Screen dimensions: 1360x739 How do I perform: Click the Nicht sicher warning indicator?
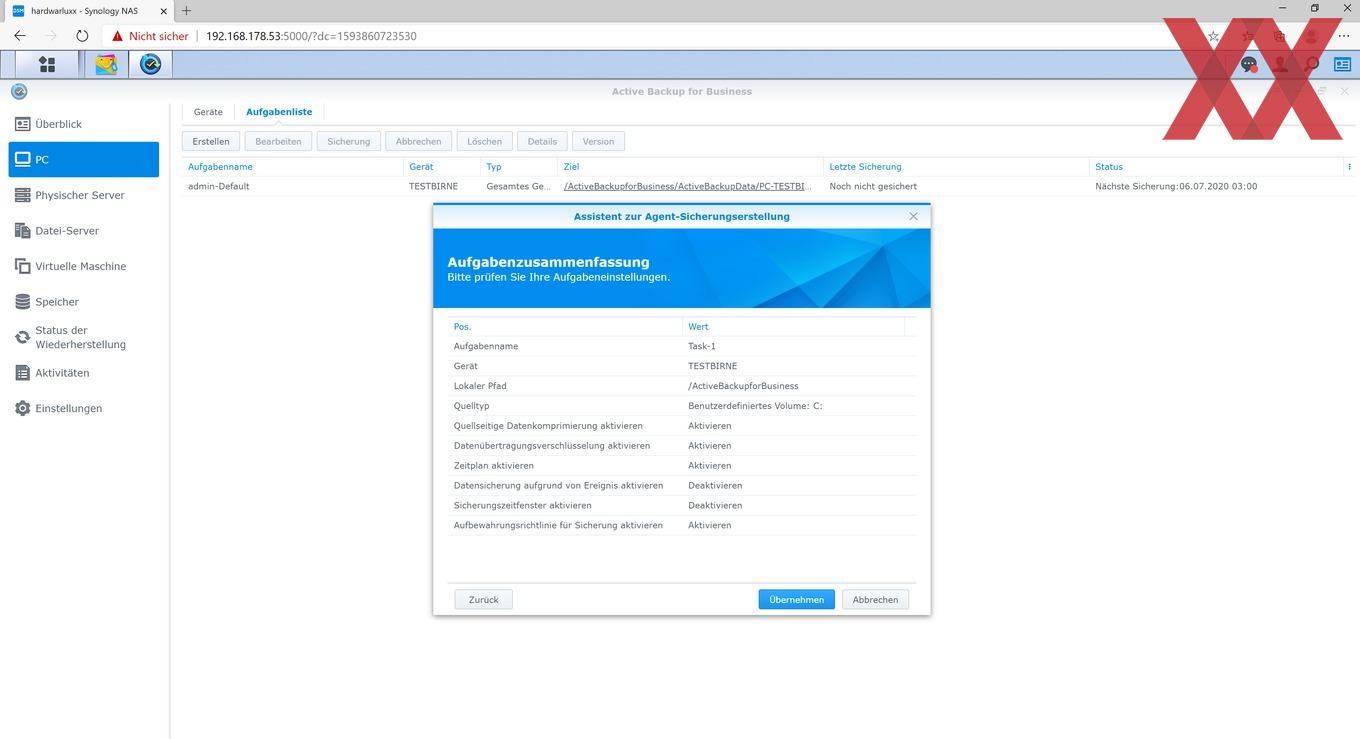pyautogui.click(x=150, y=36)
